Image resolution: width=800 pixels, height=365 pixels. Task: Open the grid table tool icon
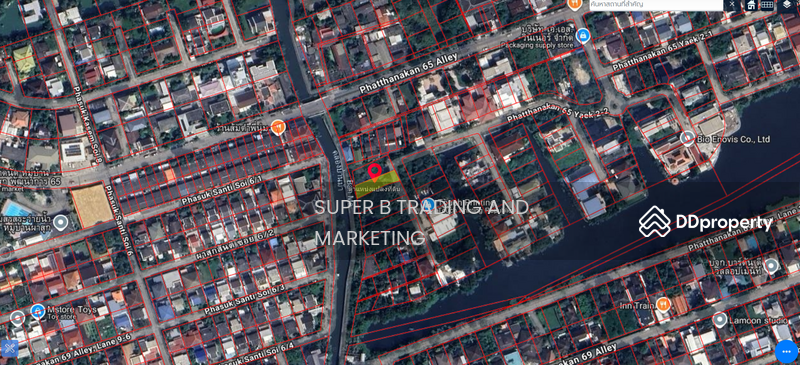[767, 5]
